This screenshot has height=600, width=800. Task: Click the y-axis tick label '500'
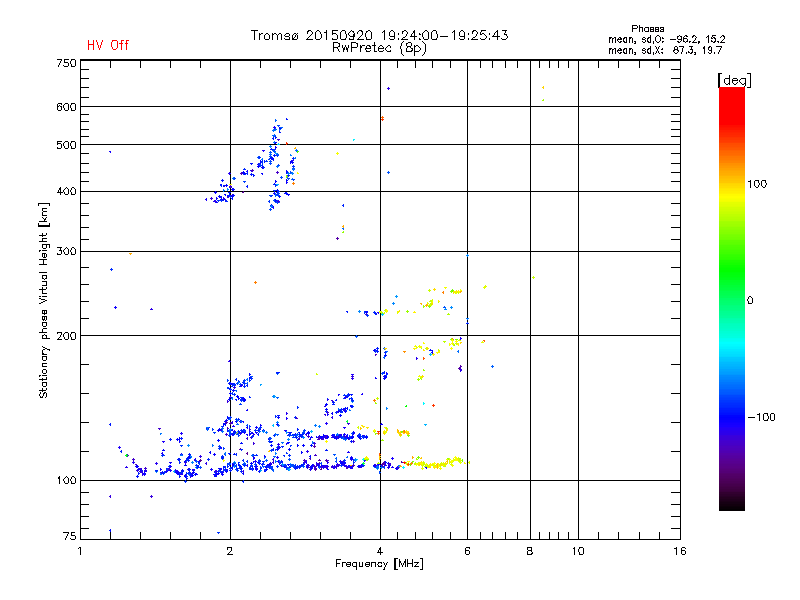point(66,145)
